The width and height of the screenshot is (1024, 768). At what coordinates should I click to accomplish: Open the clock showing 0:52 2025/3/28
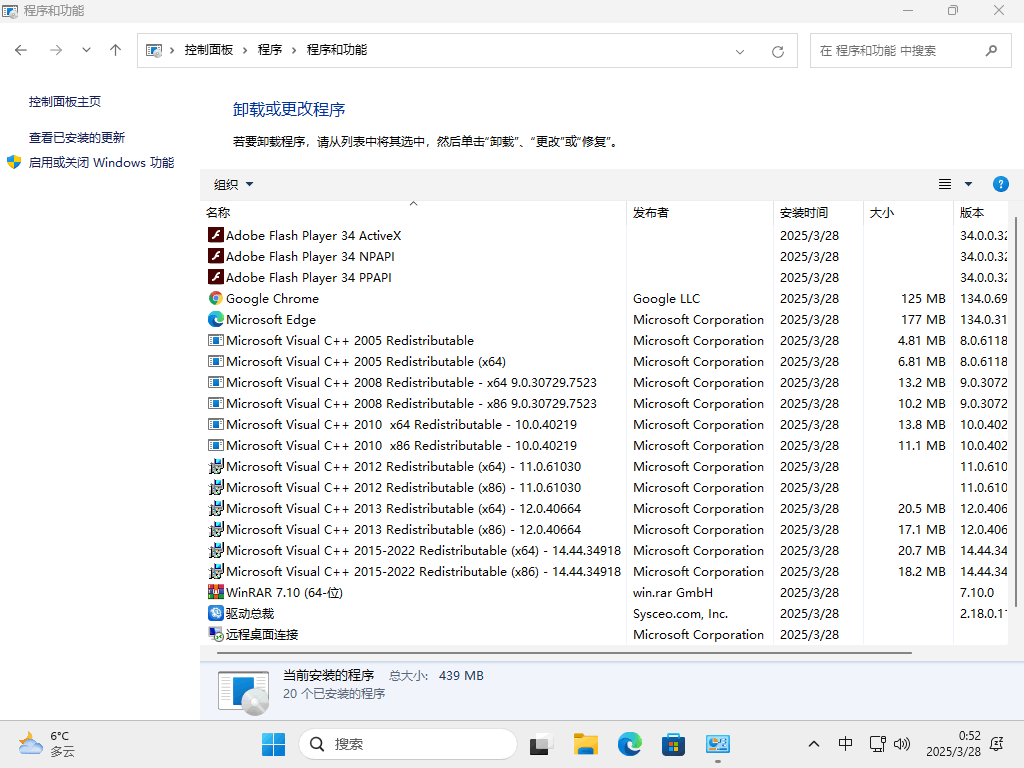tap(953, 744)
